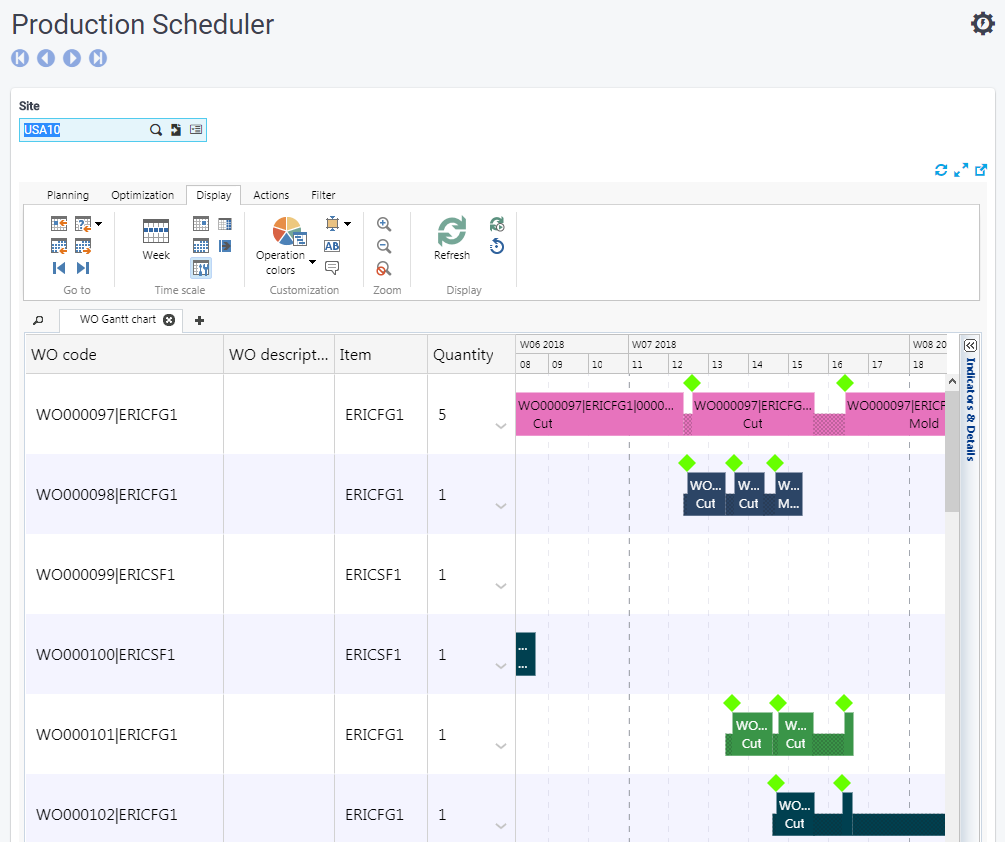The height and width of the screenshot is (842, 1005).
Task: Click the zoom out magnifier icon
Action: pyautogui.click(x=383, y=247)
